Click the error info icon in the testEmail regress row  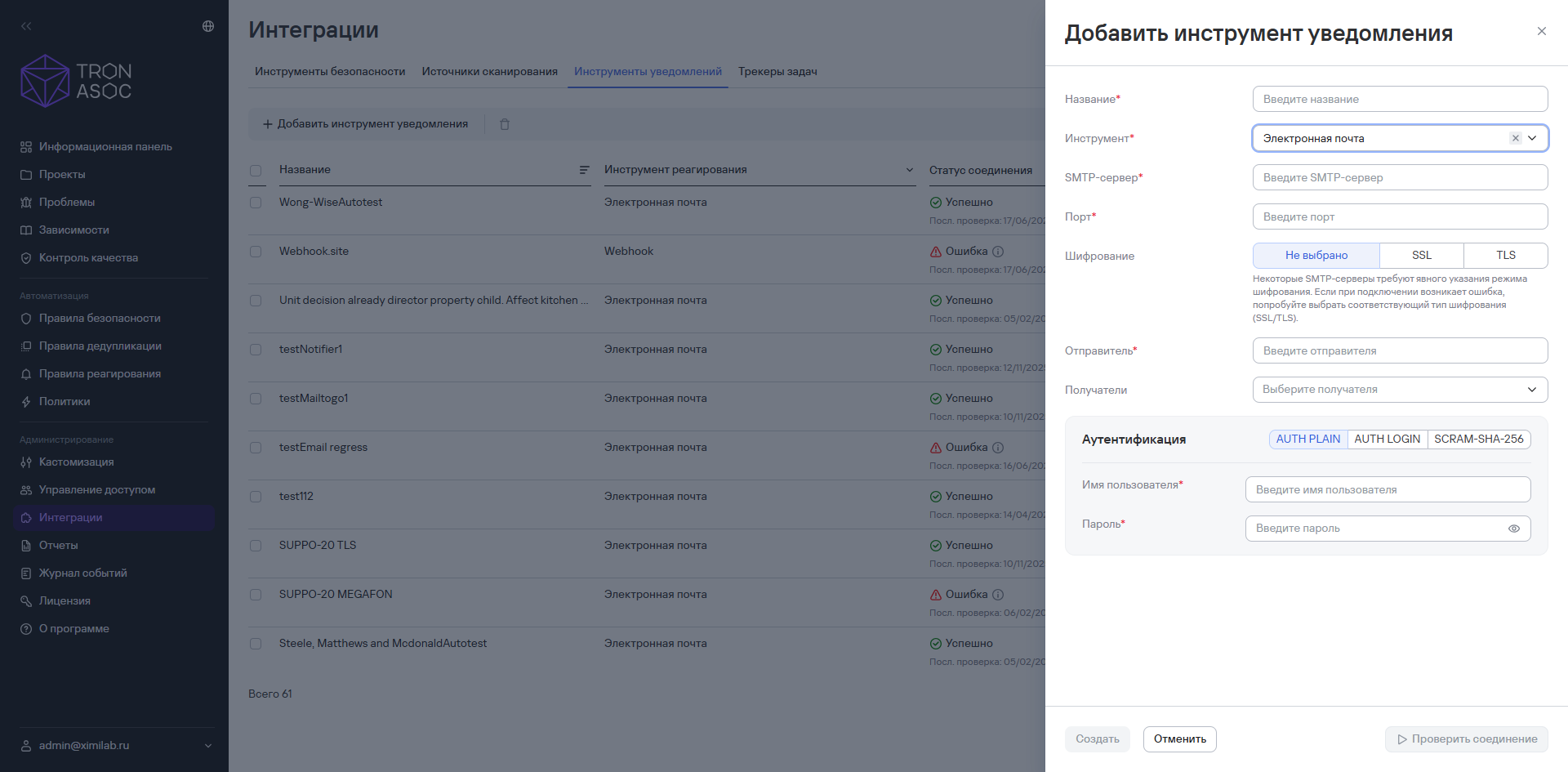[998, 448]
